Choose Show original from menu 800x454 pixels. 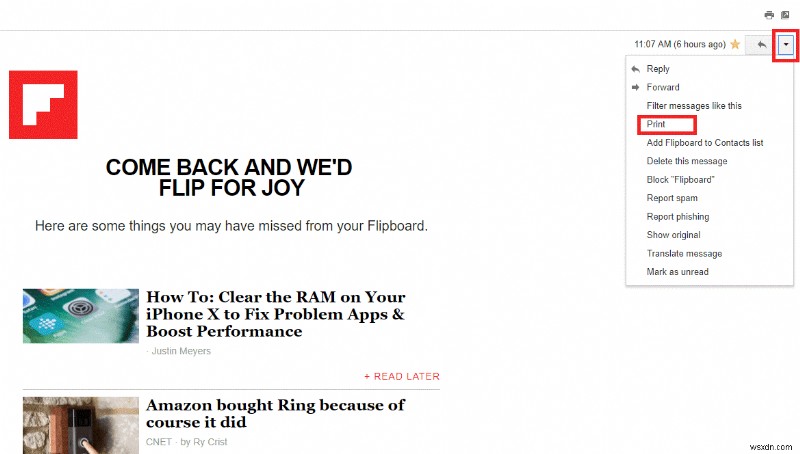(x=675, y=235)
